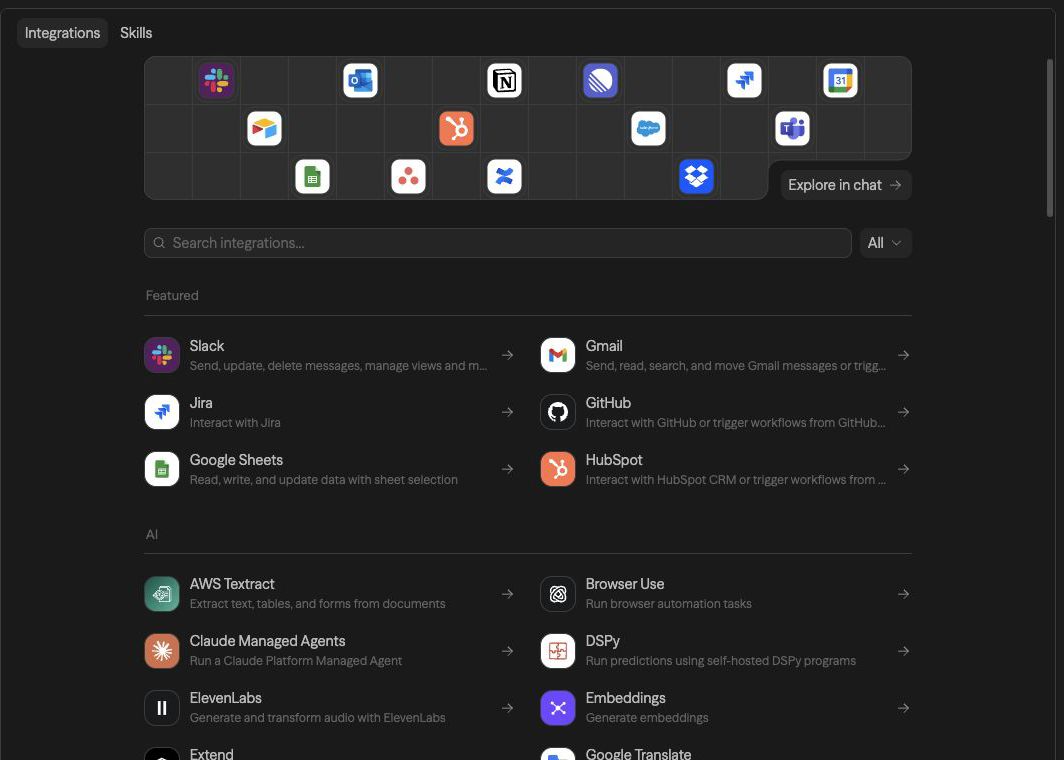The width and height of the screenshot is (1064, 760).
Task: Open Gmail via its arrow
Action: click(x=903, y=355)
